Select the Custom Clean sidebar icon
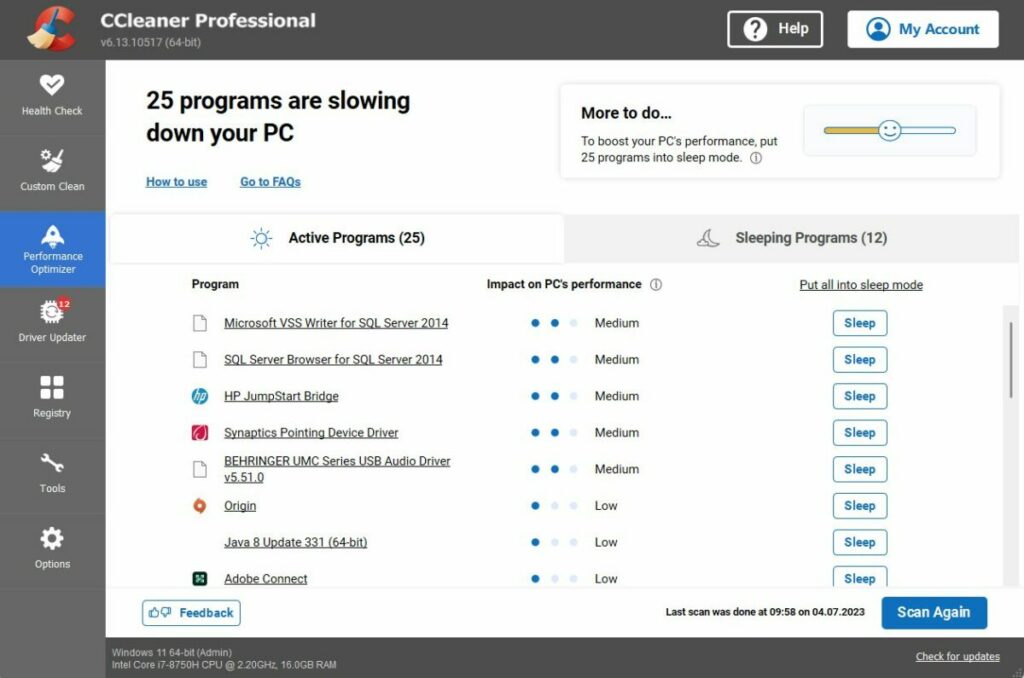This screenshot has height=678, width=1024. [x=52, y=172]
